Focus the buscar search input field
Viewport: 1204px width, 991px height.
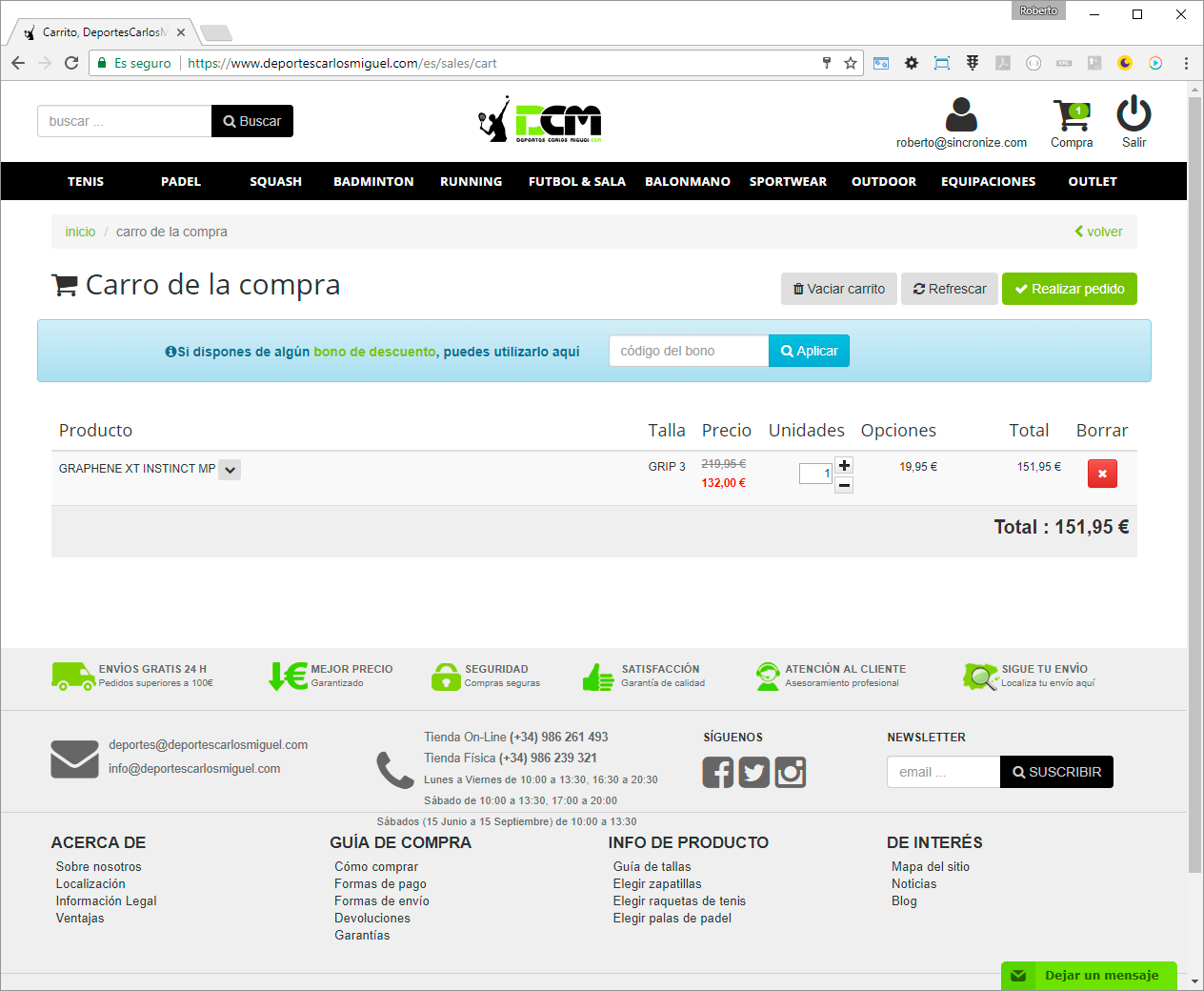point(124,121)
